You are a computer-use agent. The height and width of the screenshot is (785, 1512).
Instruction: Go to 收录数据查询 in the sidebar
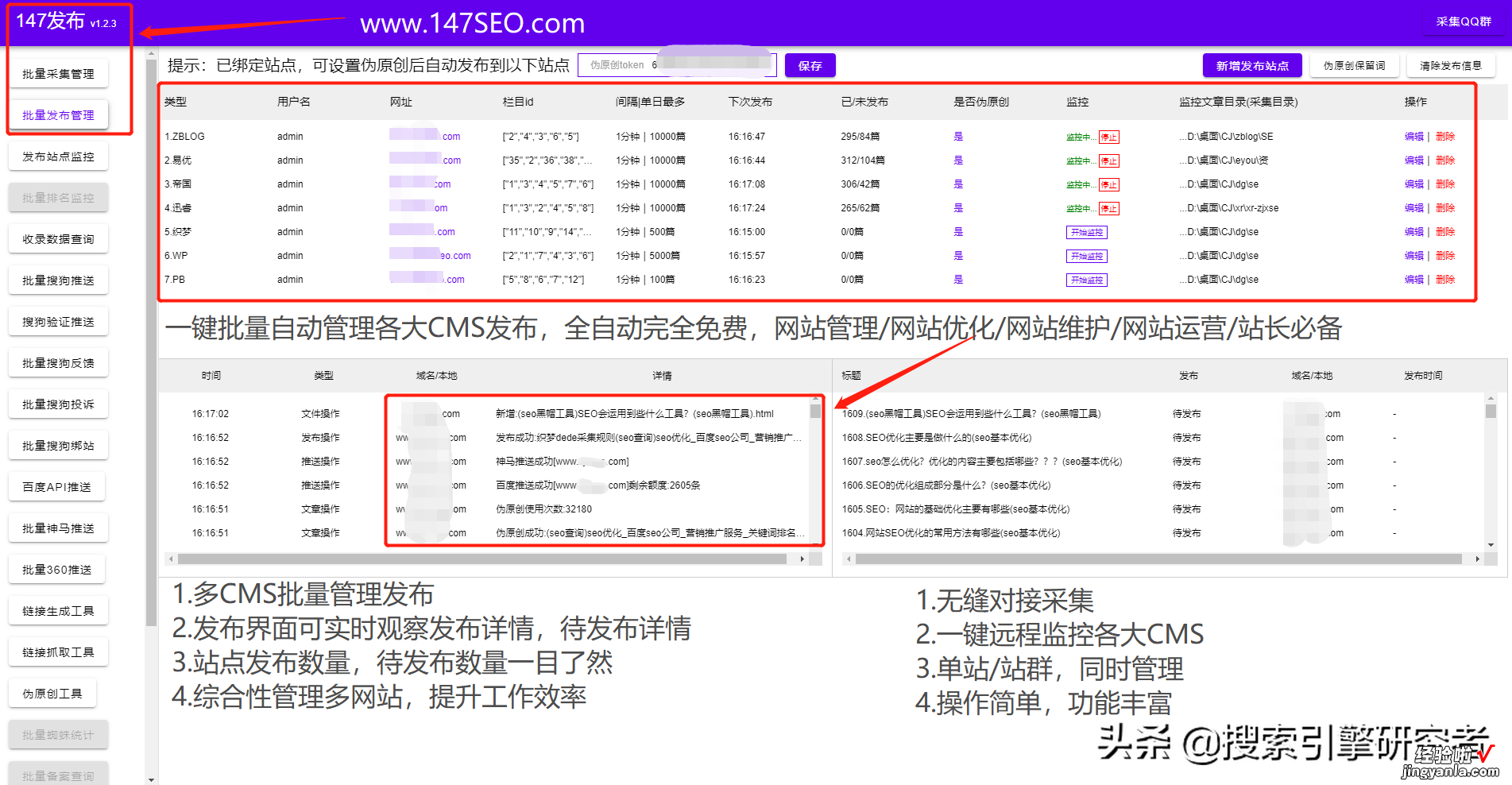pyautogui.click(x=58, y=239)
